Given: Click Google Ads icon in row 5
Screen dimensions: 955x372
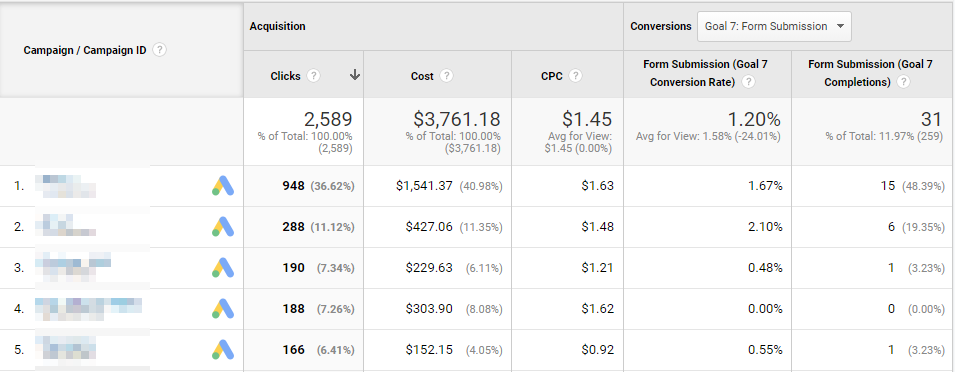Looking at the screenshot, I should pos(223,349).
